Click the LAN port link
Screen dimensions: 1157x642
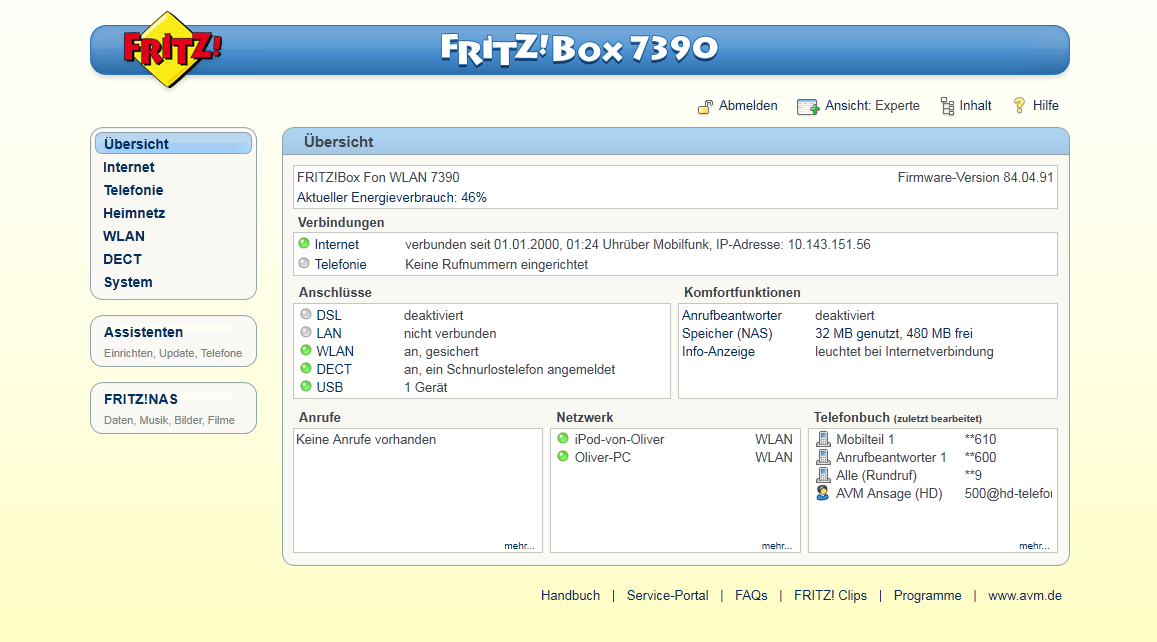click(x=329, y=333)
